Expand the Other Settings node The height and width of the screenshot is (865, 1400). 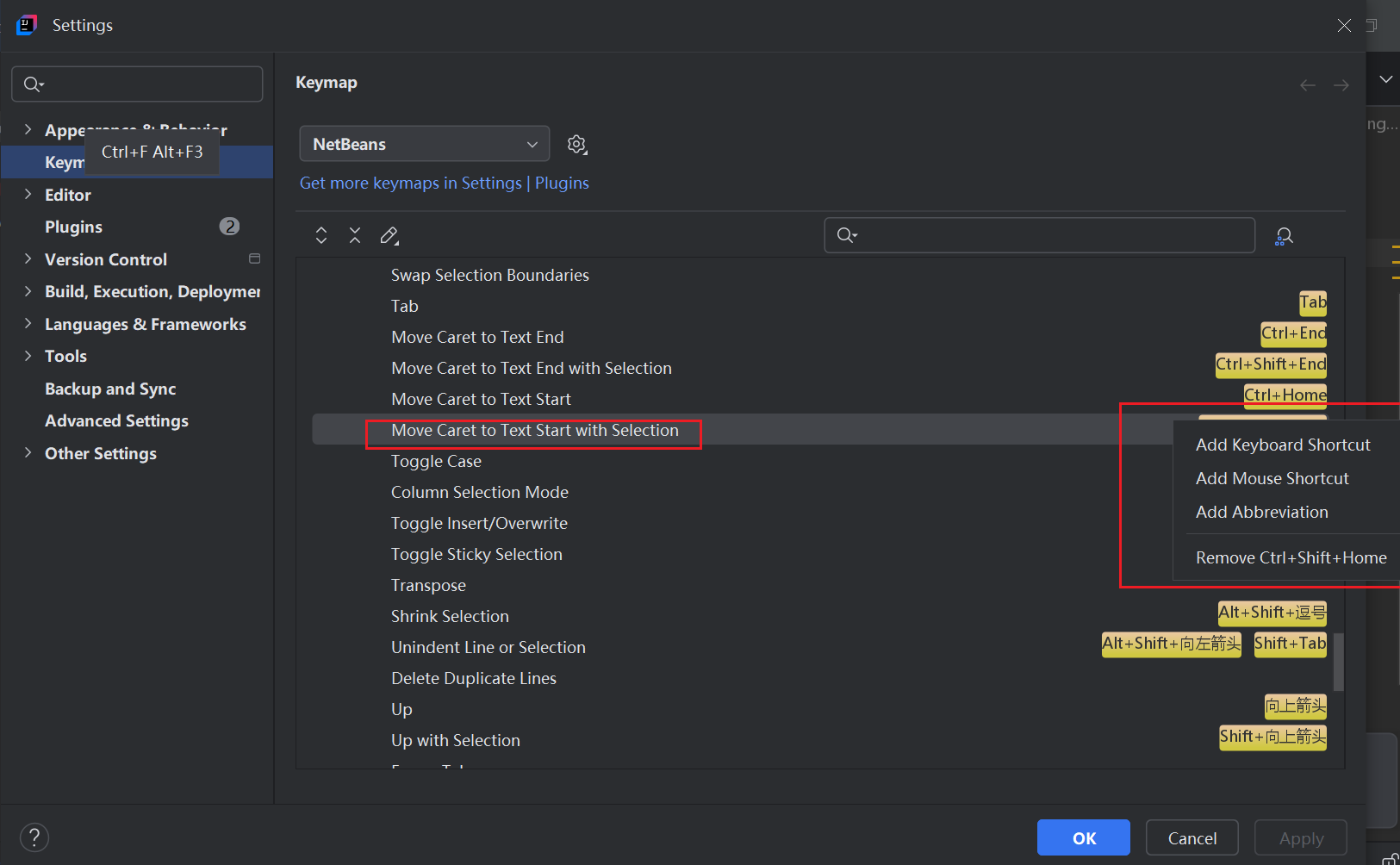point(28,452)
